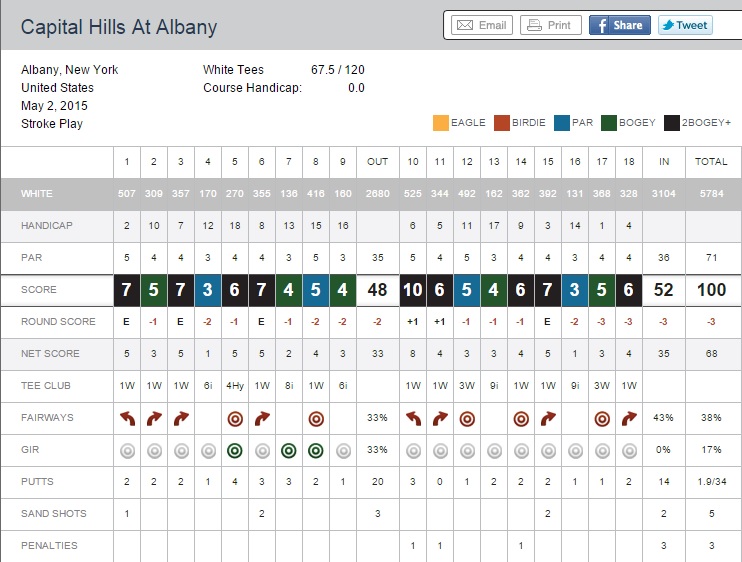Screen dimensions: 742x562
Task: Click the hole 10 score of 10
Action: click(x=413, y=290)
